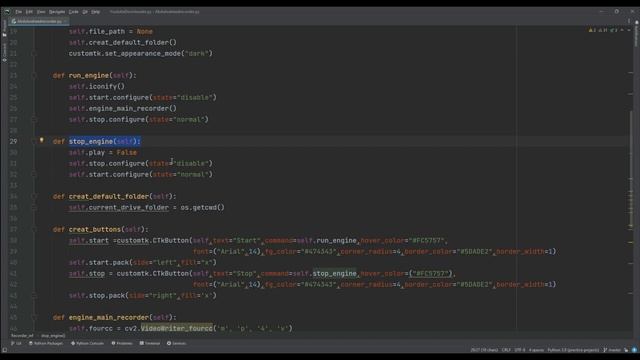Collapse the run_engine method fold marker

pyautogui.click(x=34, y=76)
